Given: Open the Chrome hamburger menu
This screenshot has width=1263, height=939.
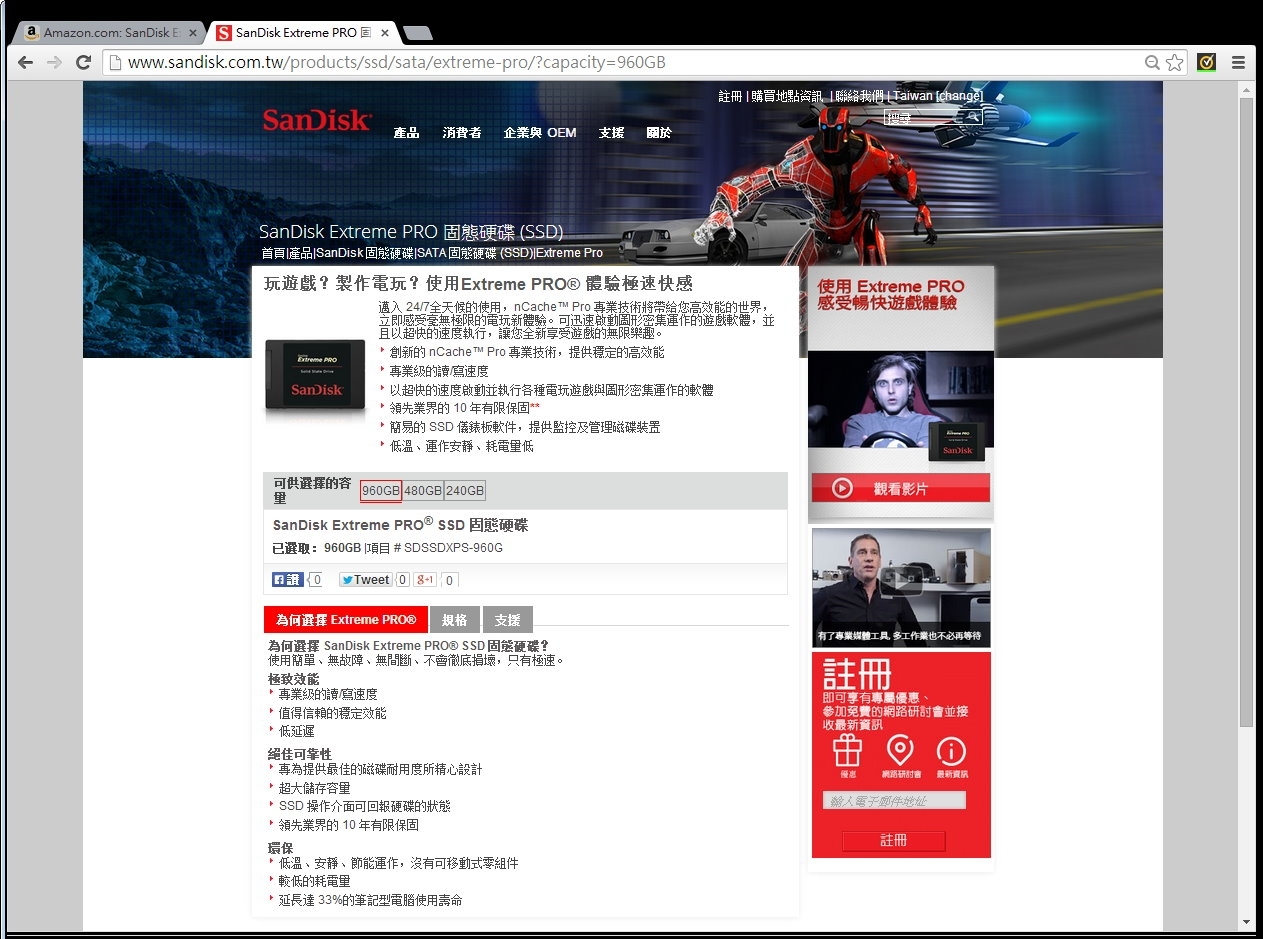Looking at the screenshot, I should click(1238, 62).
